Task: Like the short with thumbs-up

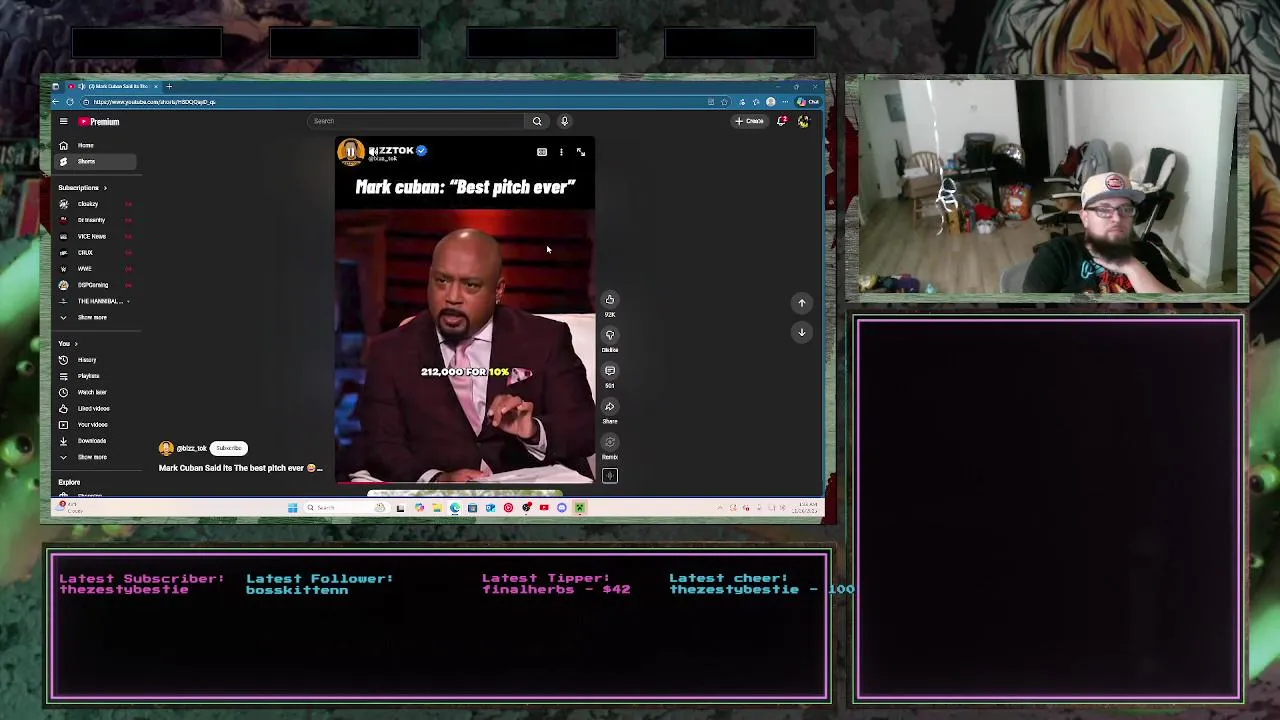Action: (x=610, y=300)
